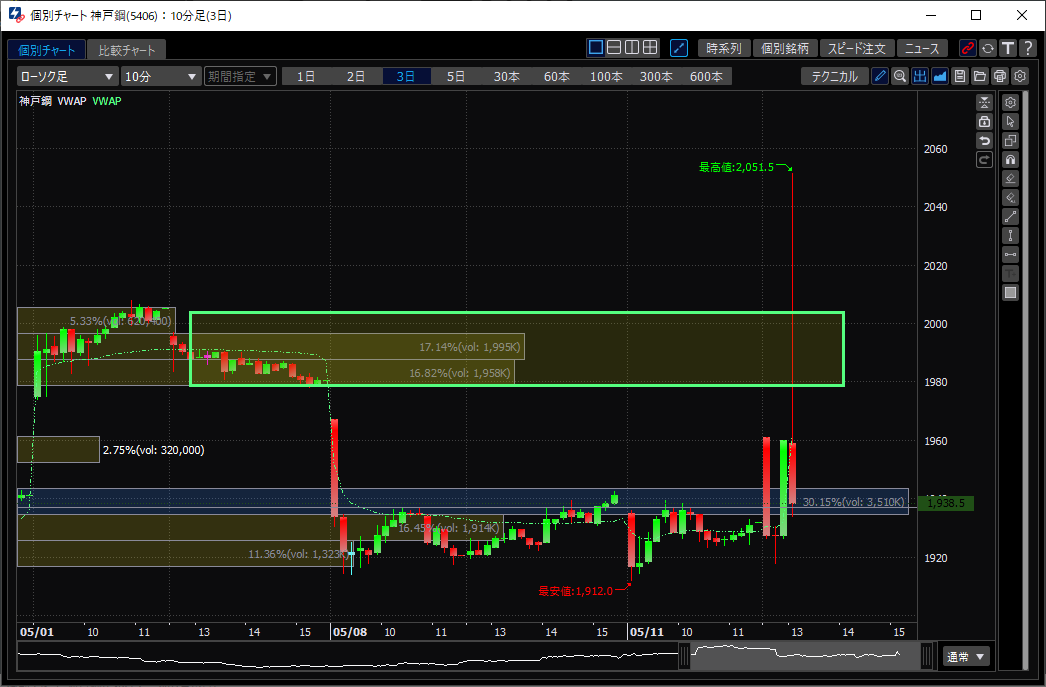Open the 10分 interval dropdown
Screen dimensions: 1046x687
point(161,77)
